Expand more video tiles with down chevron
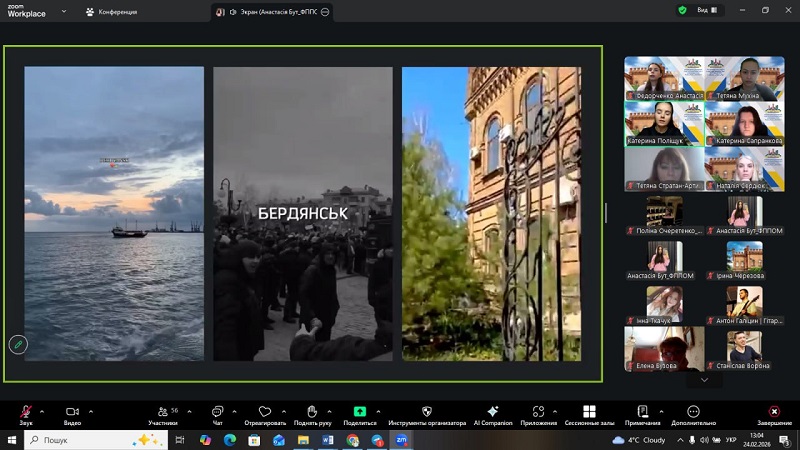 click(x=704, y=380)
